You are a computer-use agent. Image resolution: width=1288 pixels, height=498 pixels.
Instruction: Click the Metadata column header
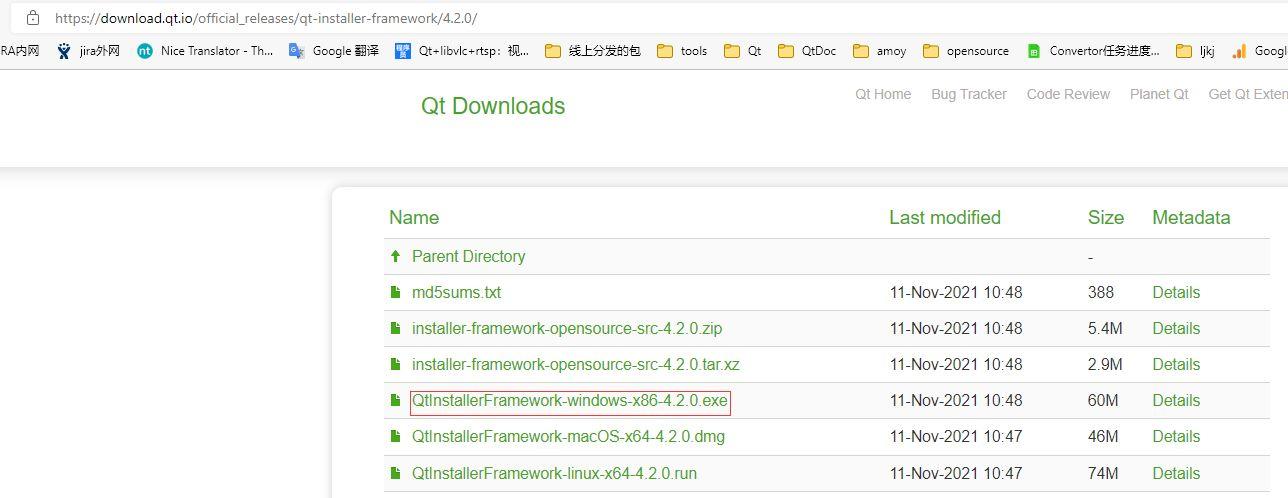click(x=1191, y=218)
